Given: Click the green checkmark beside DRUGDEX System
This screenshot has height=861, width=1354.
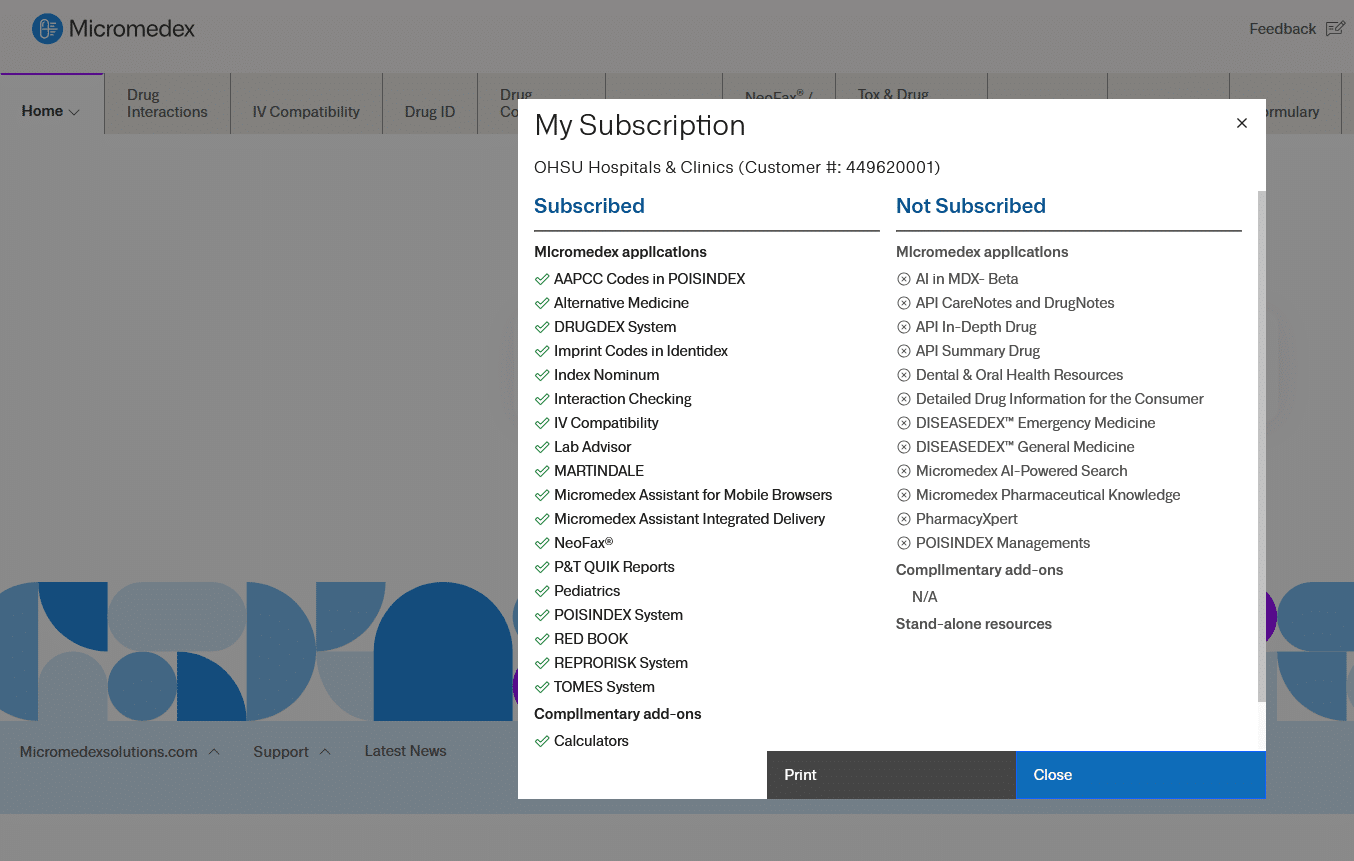Looking at the screenshot, I should click(x=542, y=327).
